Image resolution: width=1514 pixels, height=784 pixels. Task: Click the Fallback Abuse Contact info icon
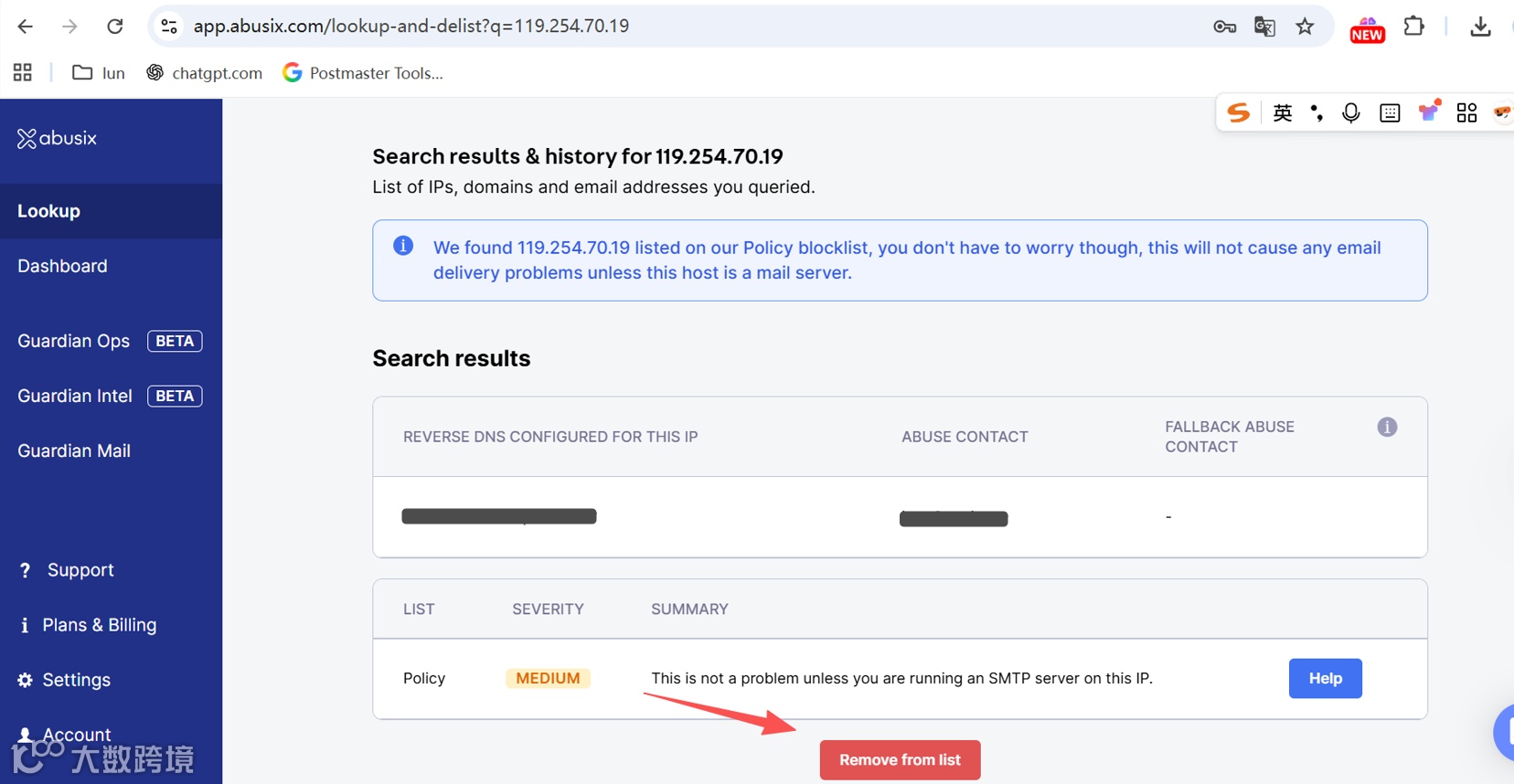tap(1387, 427)
